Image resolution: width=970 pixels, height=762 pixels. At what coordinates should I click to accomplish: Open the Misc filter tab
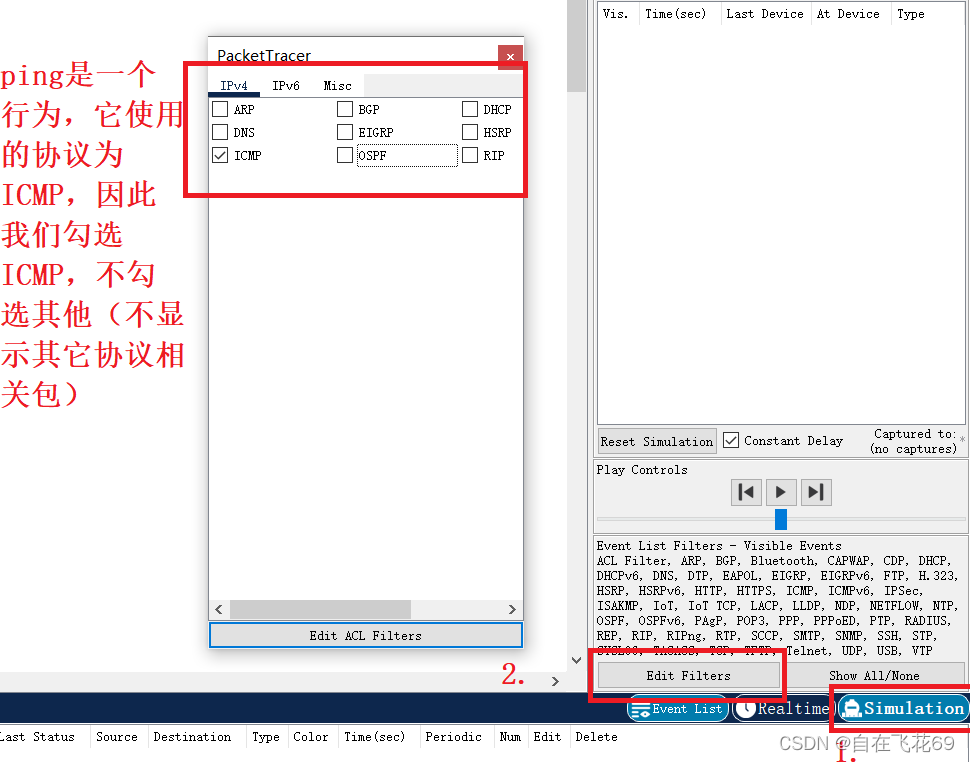click(x=337, y=86)
